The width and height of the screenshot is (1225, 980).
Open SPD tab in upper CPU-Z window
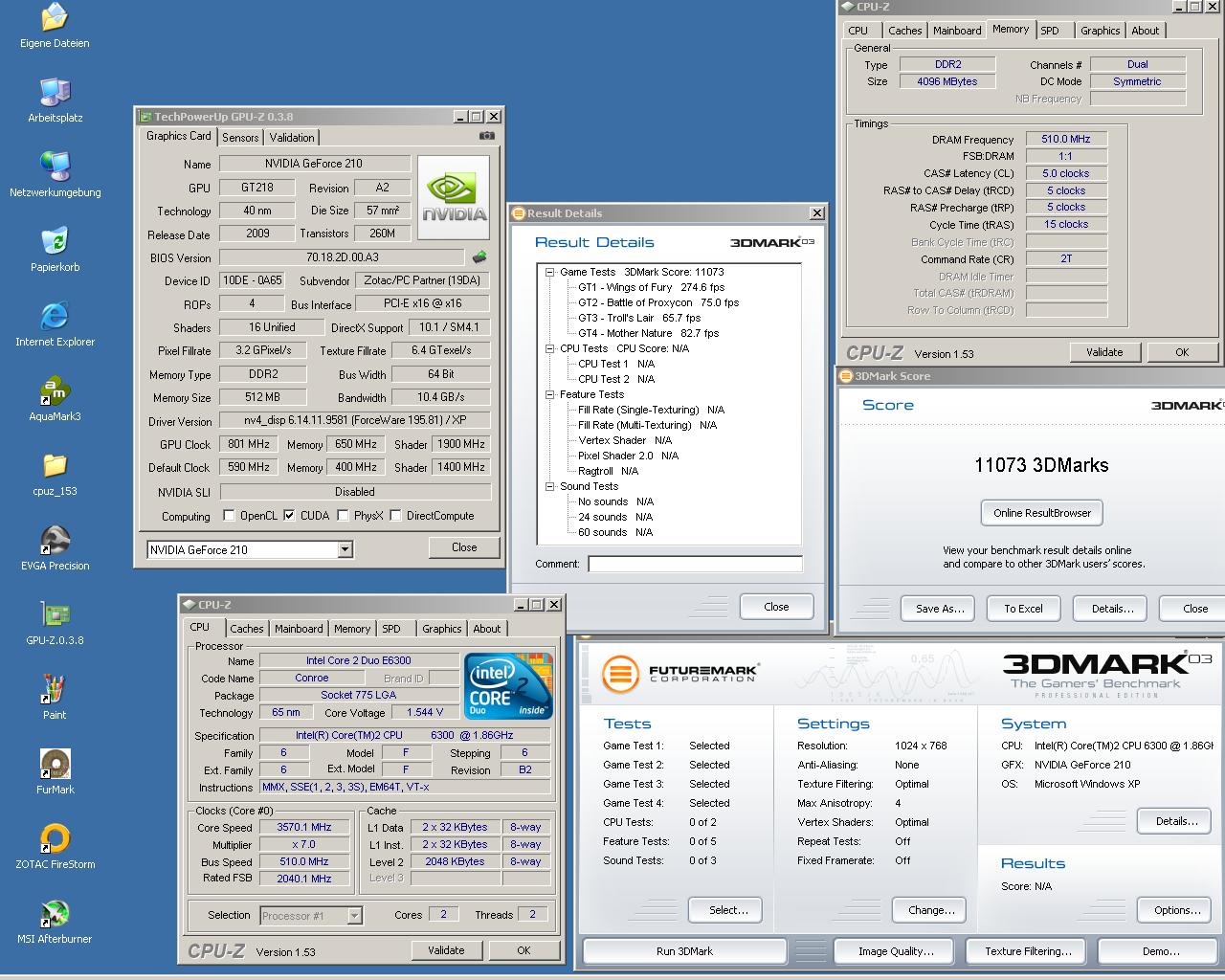click(1050, 31)
